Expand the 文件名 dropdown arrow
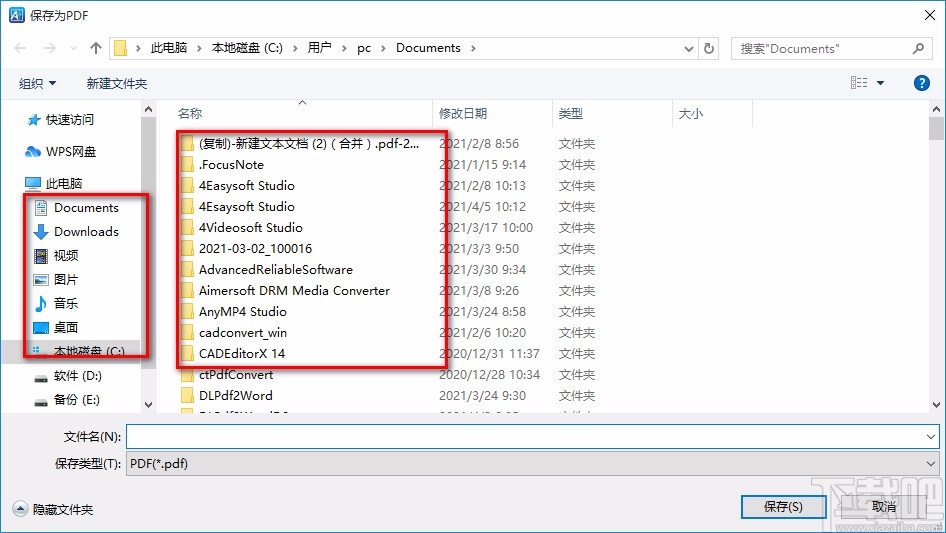Viewport: 946px width, 533px height. pos(930,436)
